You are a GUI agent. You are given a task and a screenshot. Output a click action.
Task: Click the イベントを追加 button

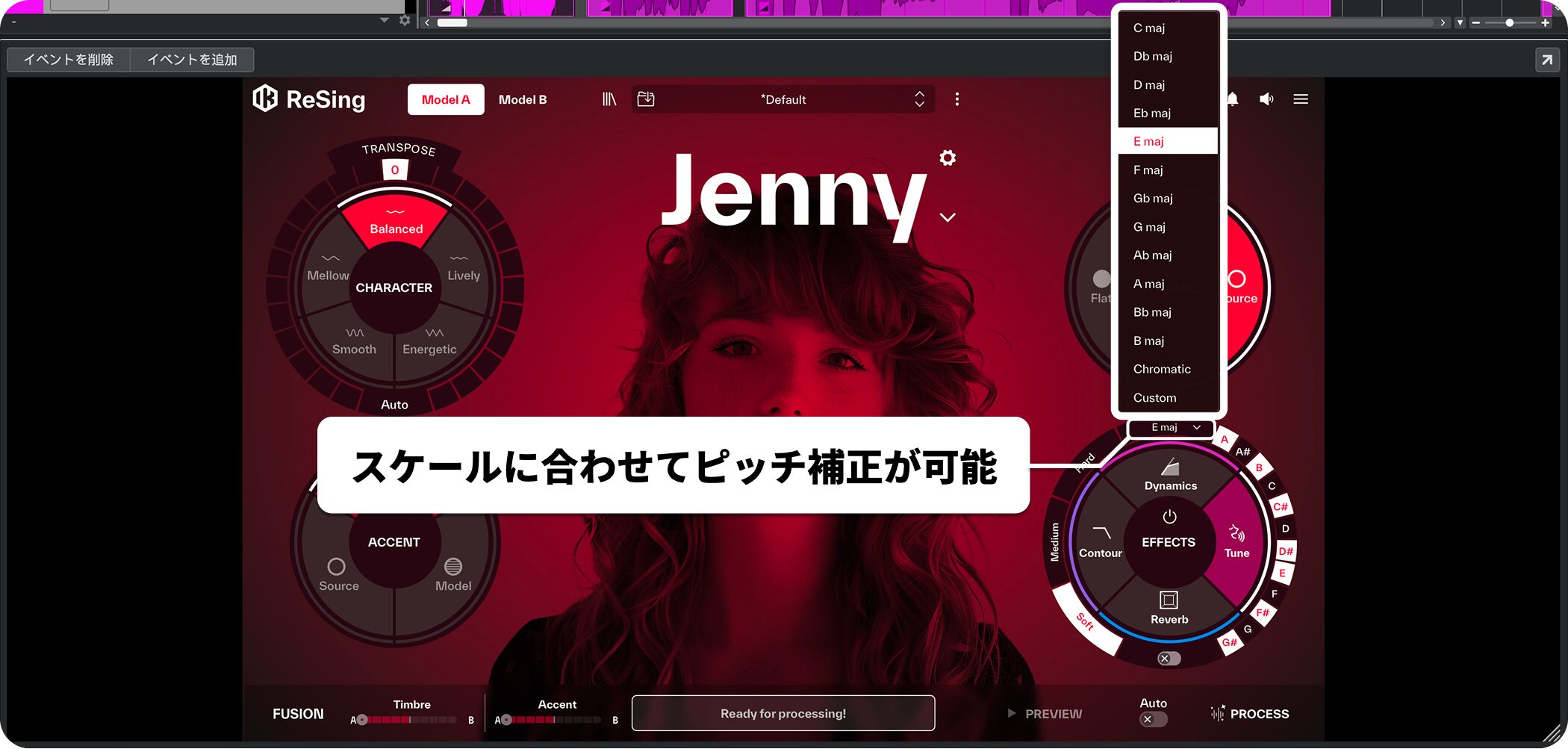click(192, 60)
